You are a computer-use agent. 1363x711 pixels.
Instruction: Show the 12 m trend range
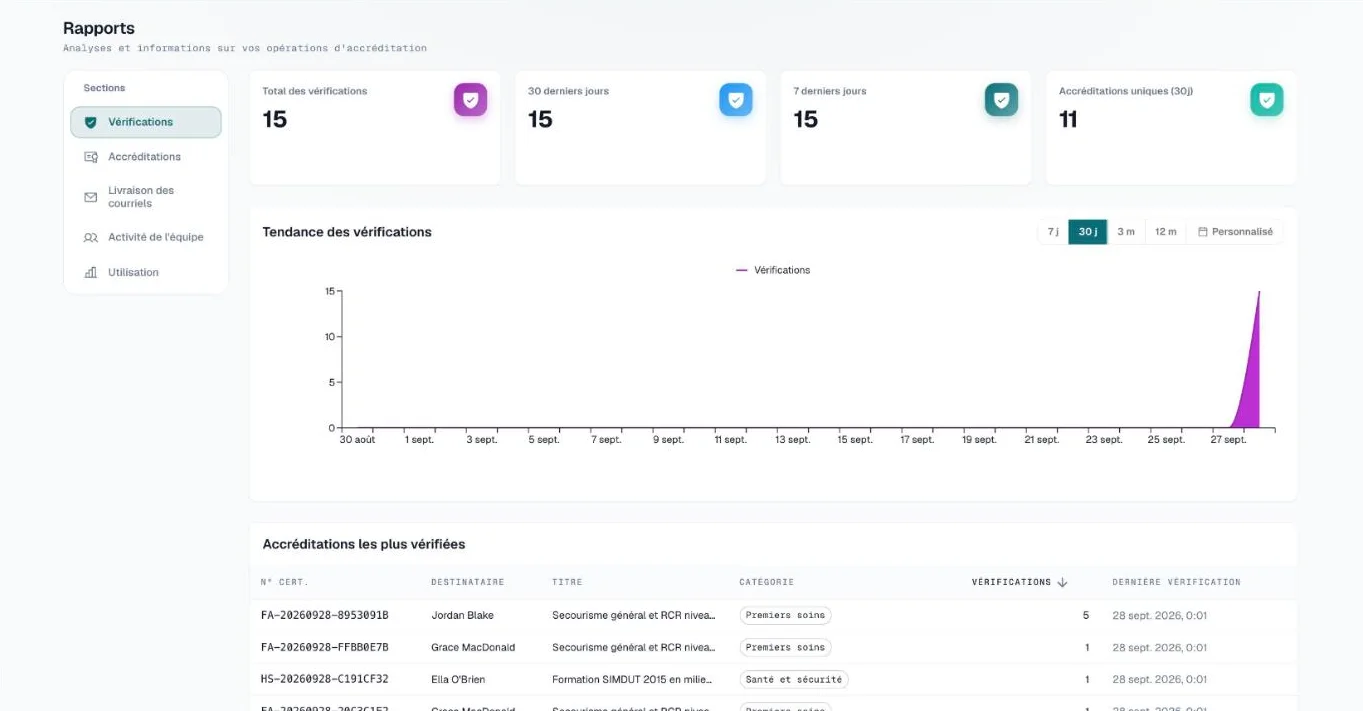coord(1166,232)
